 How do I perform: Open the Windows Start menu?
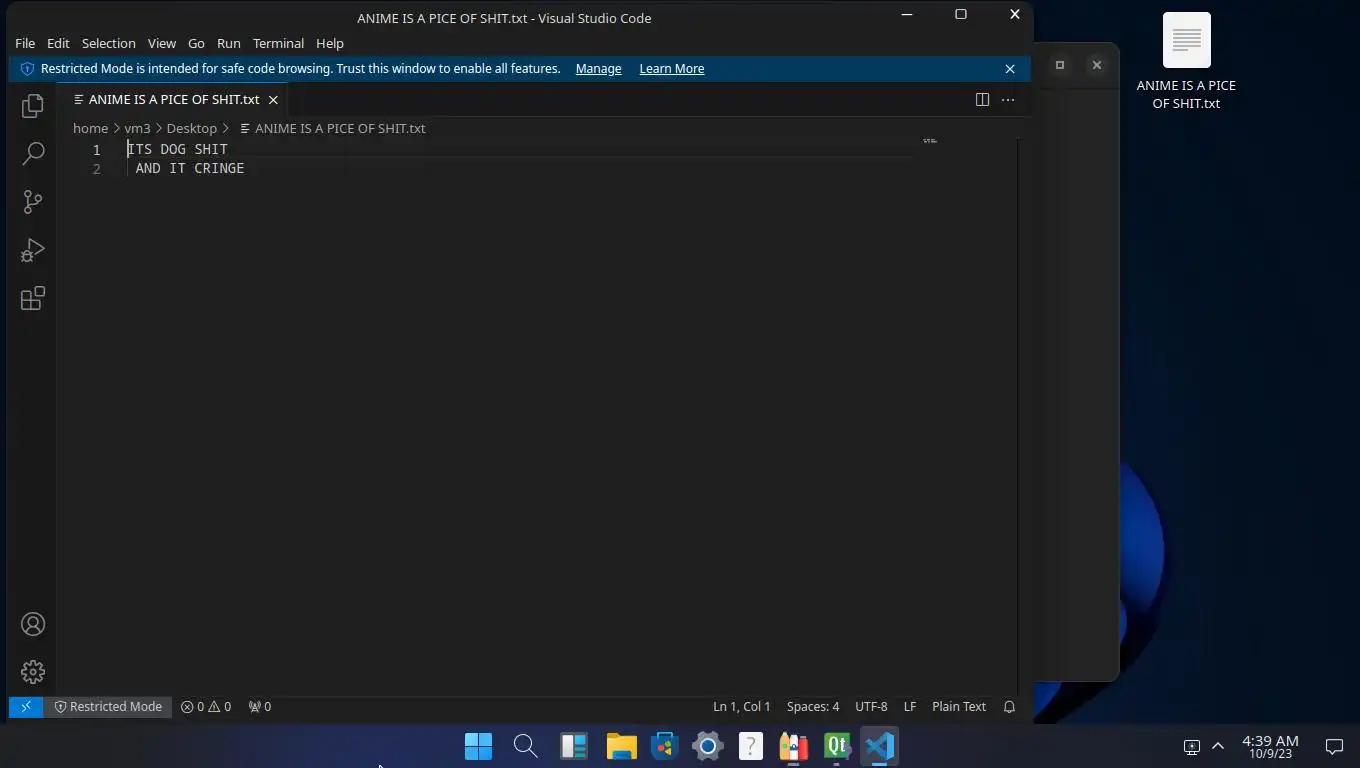[478, 746]
